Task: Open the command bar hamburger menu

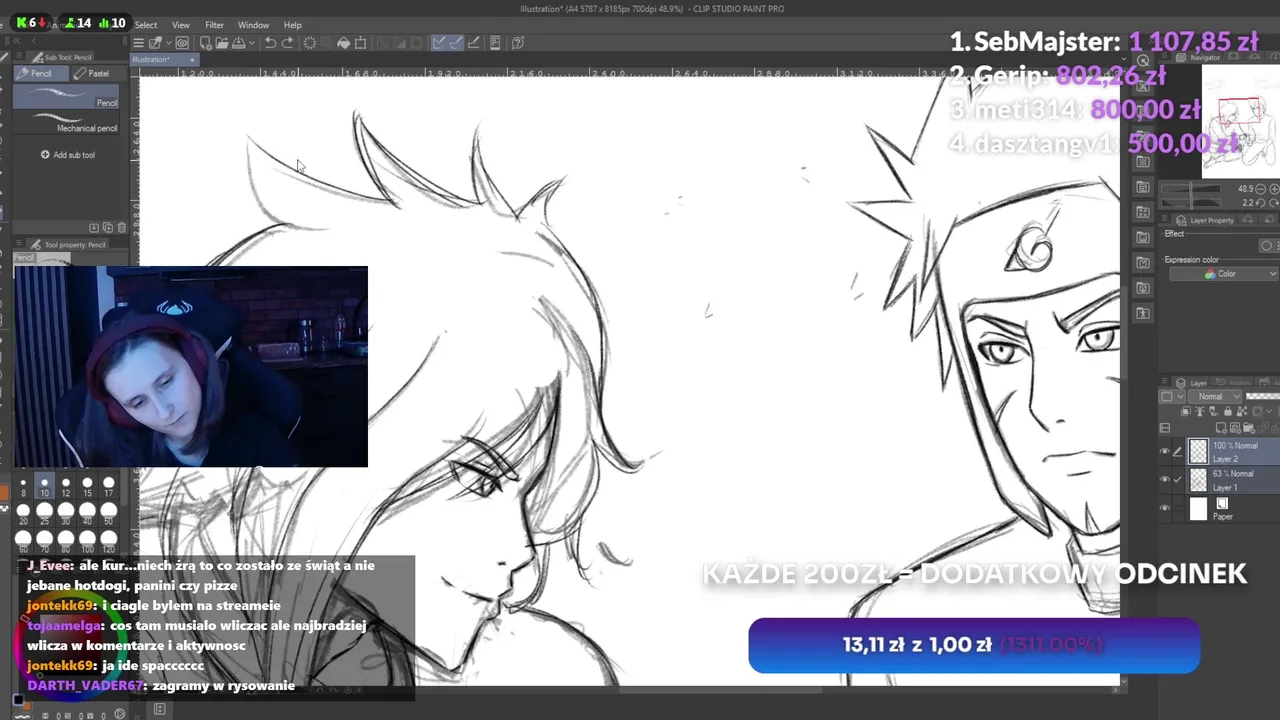Action: tap(139, 43)
